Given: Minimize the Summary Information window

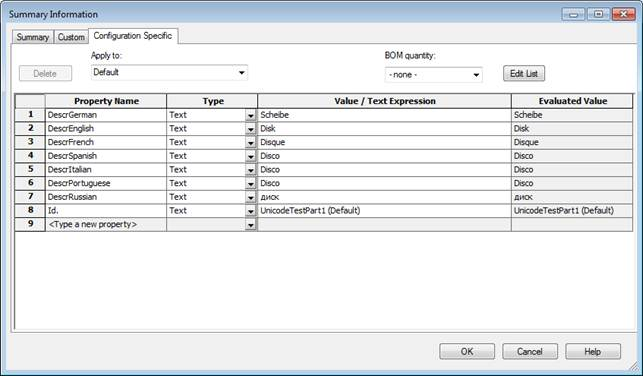Looking at the screenshot, I should click(573, 14).
